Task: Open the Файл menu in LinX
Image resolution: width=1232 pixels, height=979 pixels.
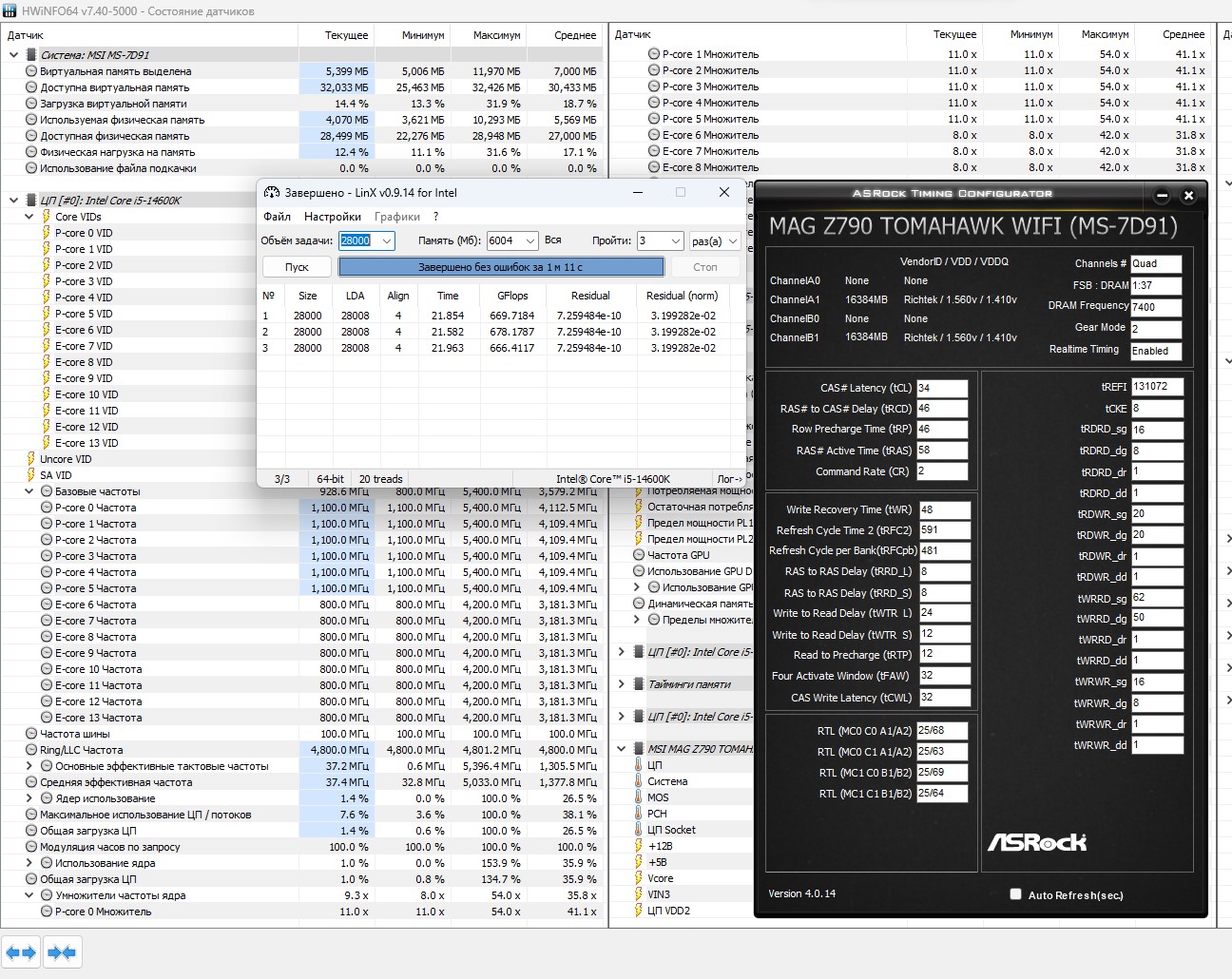Action: click(x=277, y=217)
